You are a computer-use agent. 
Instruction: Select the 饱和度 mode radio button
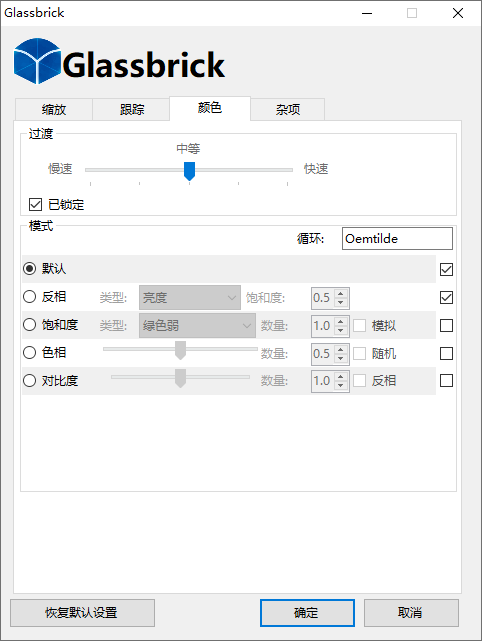[29, 325]
